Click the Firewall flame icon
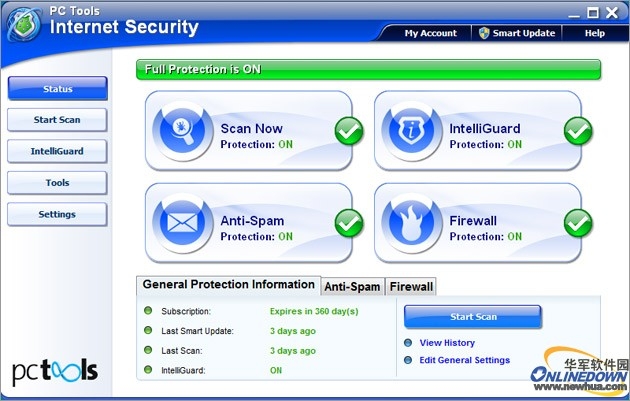Screen dimensions: 630x401 click(x=411, y=223)
